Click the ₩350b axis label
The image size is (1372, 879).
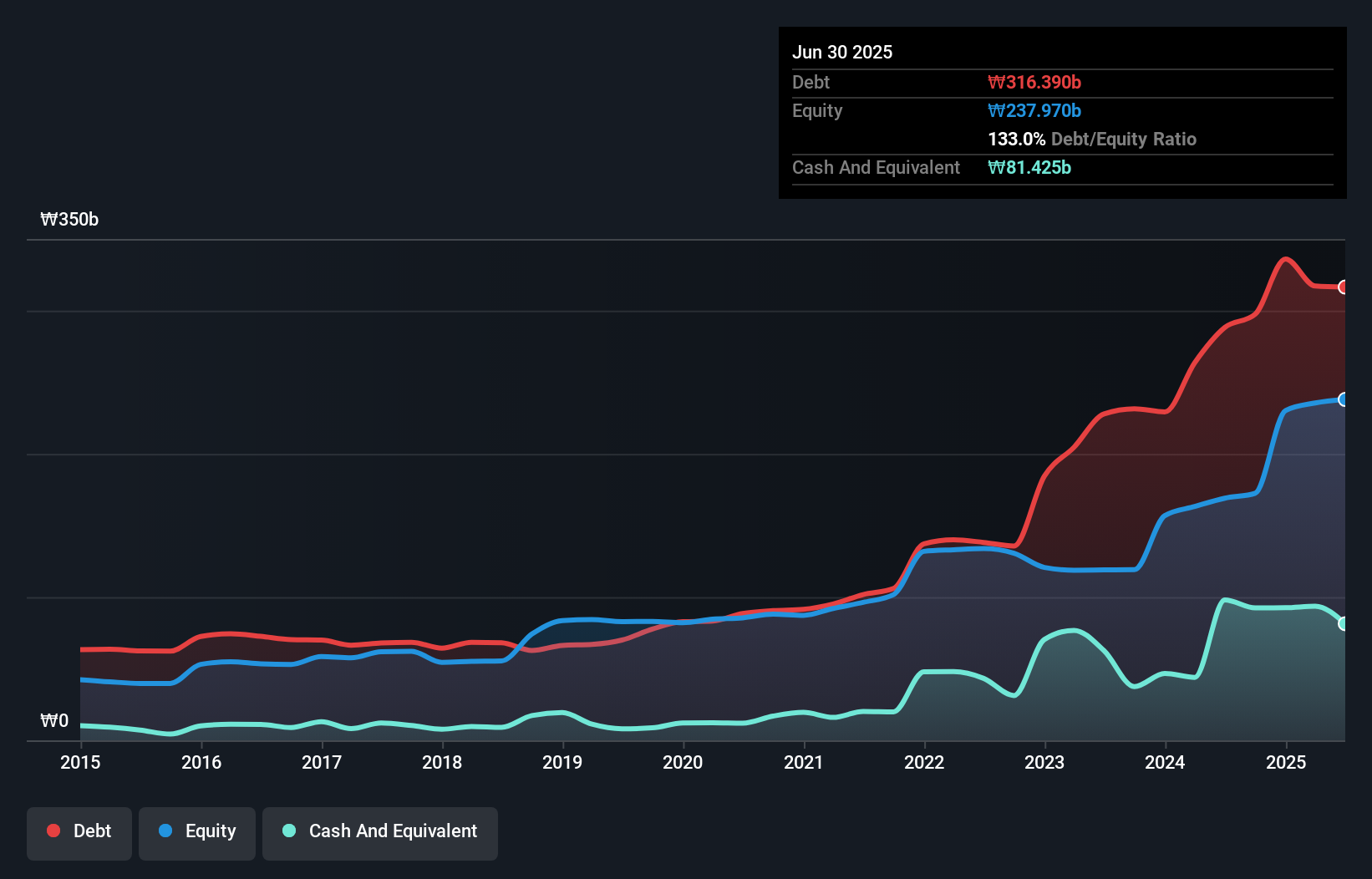point(69,219)
